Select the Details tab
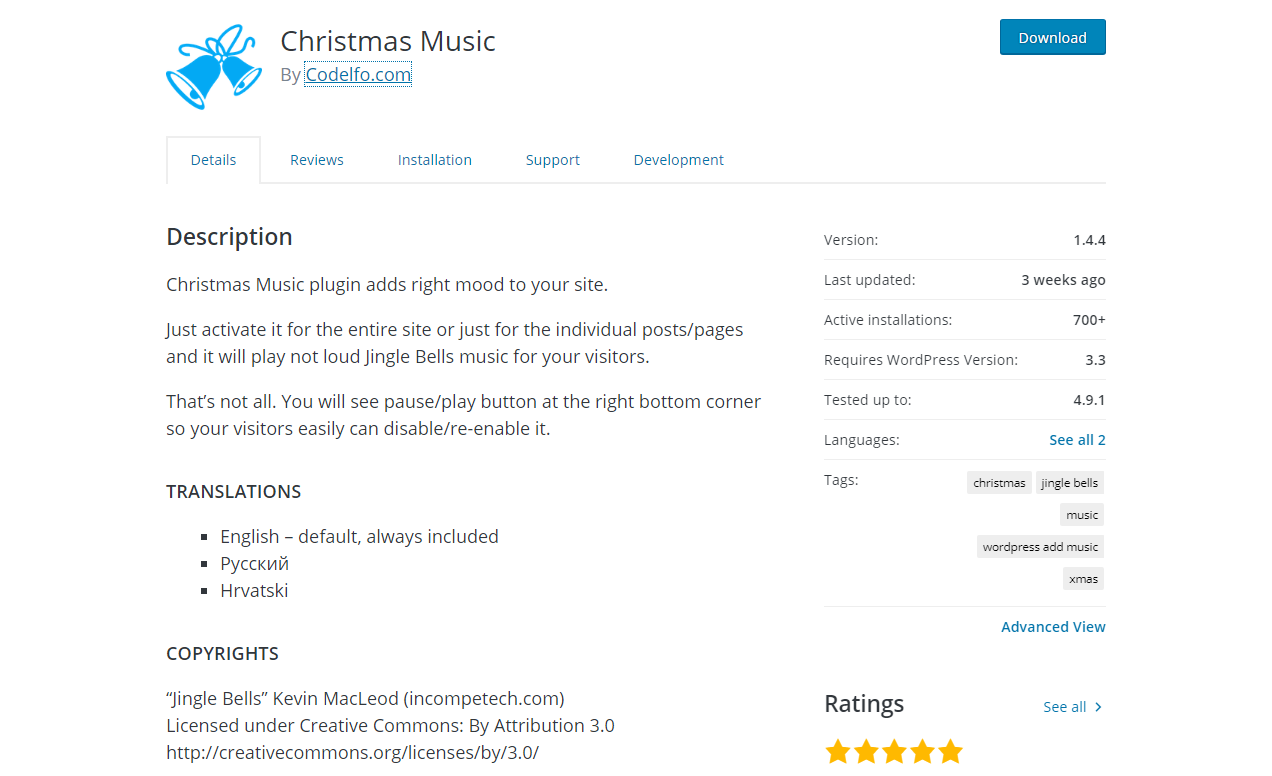Image resolution: width=1272 pixels, height=776 pixels. [213, 160]
